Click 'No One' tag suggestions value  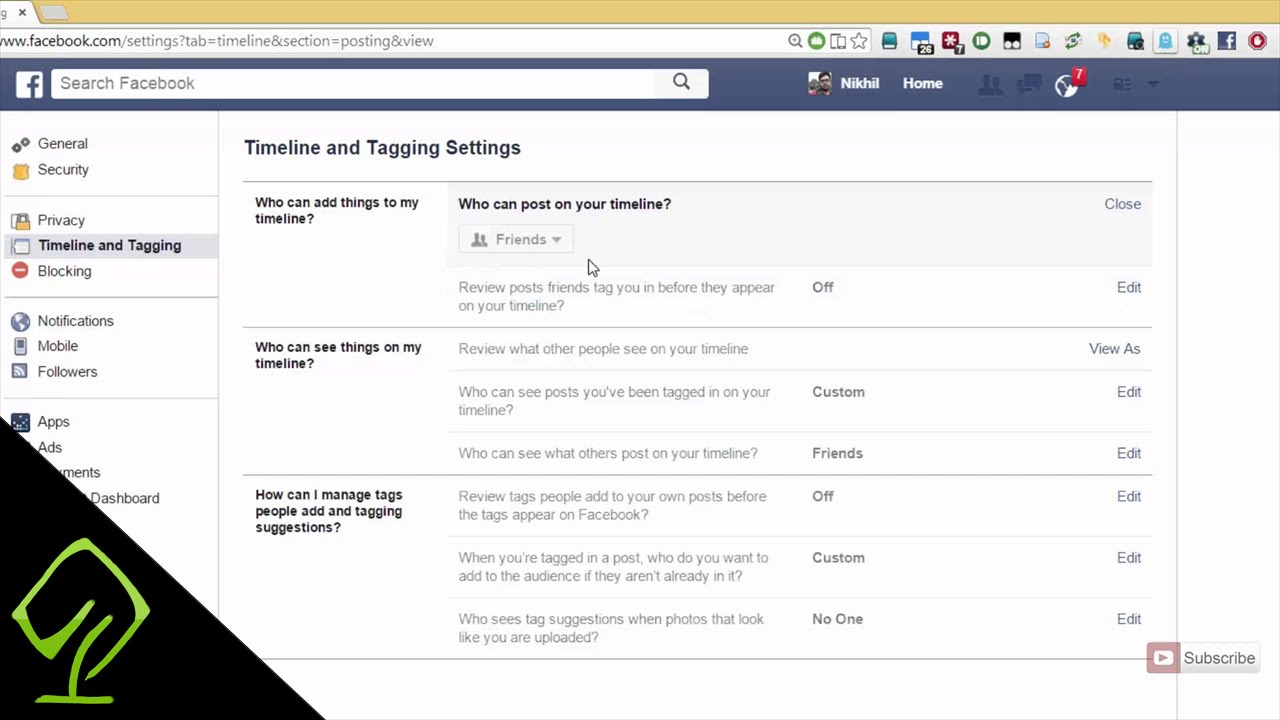click(837, 619)
